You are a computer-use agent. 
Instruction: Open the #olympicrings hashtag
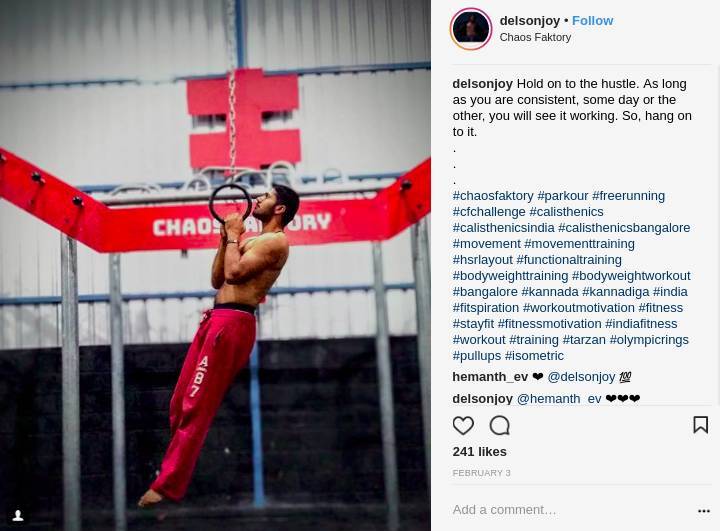[x=649, y=340]
